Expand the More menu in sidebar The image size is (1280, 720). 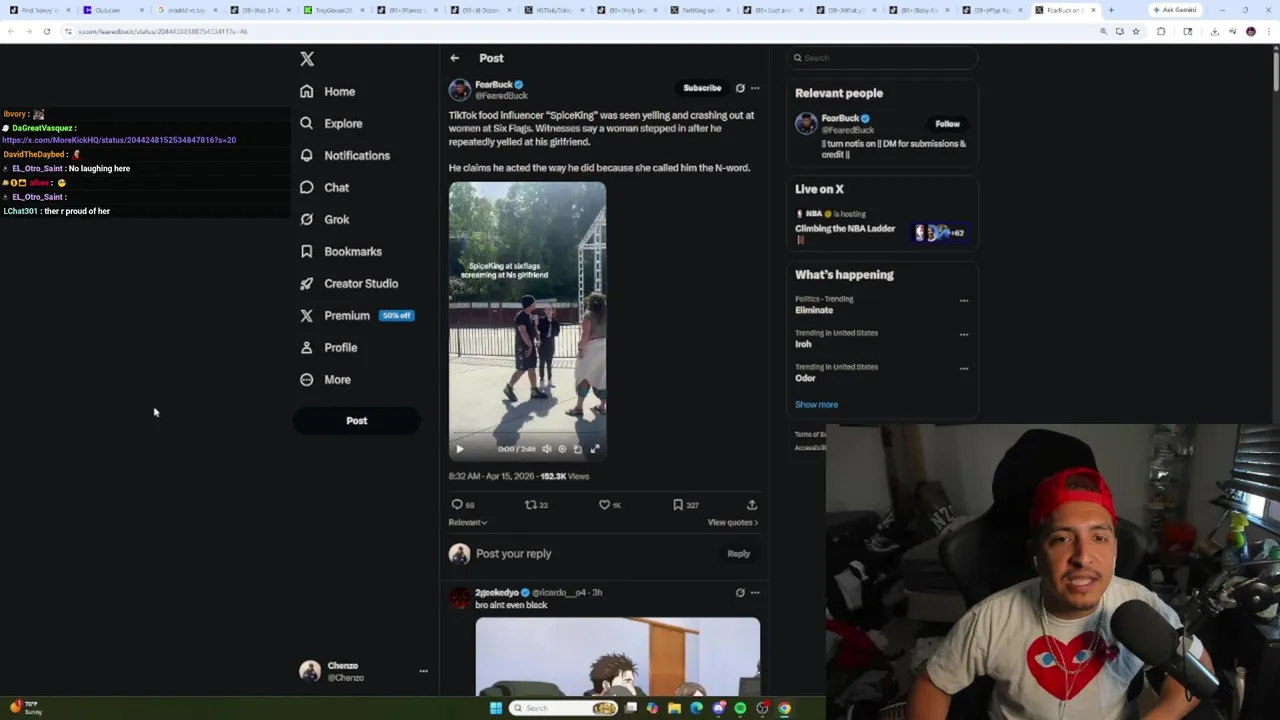tap(325, 379)
